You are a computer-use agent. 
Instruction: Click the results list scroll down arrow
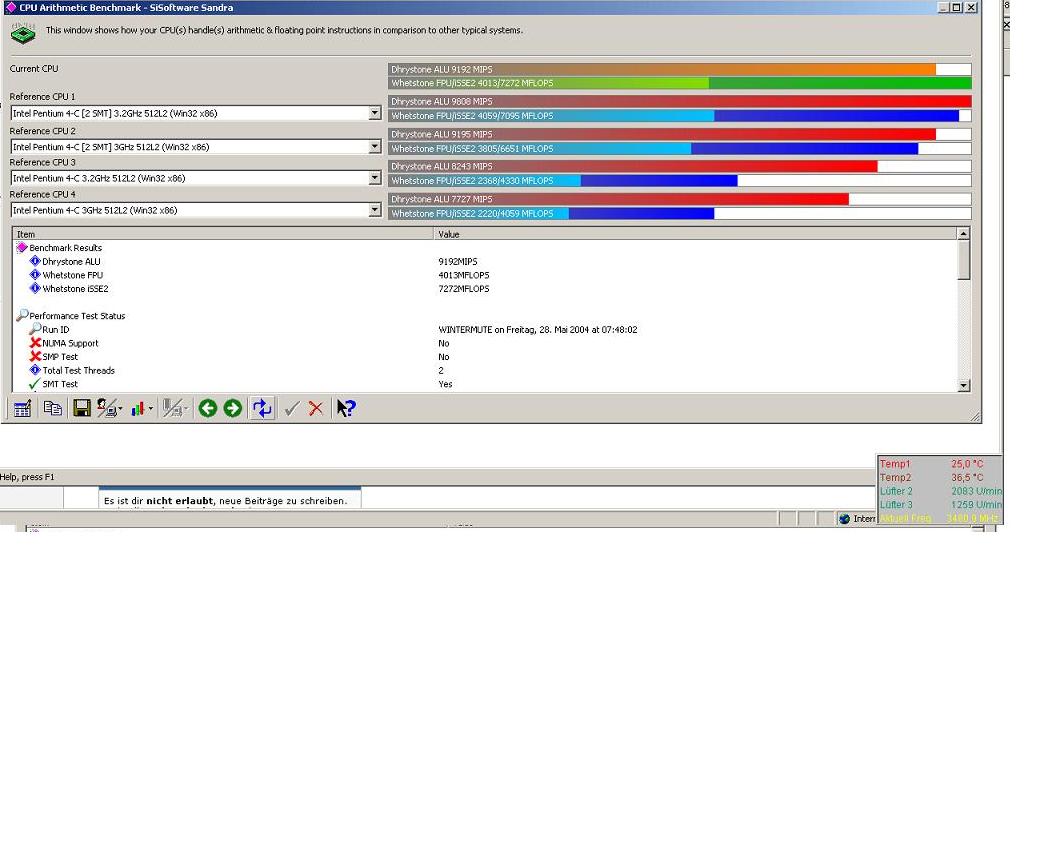(964, 385)
